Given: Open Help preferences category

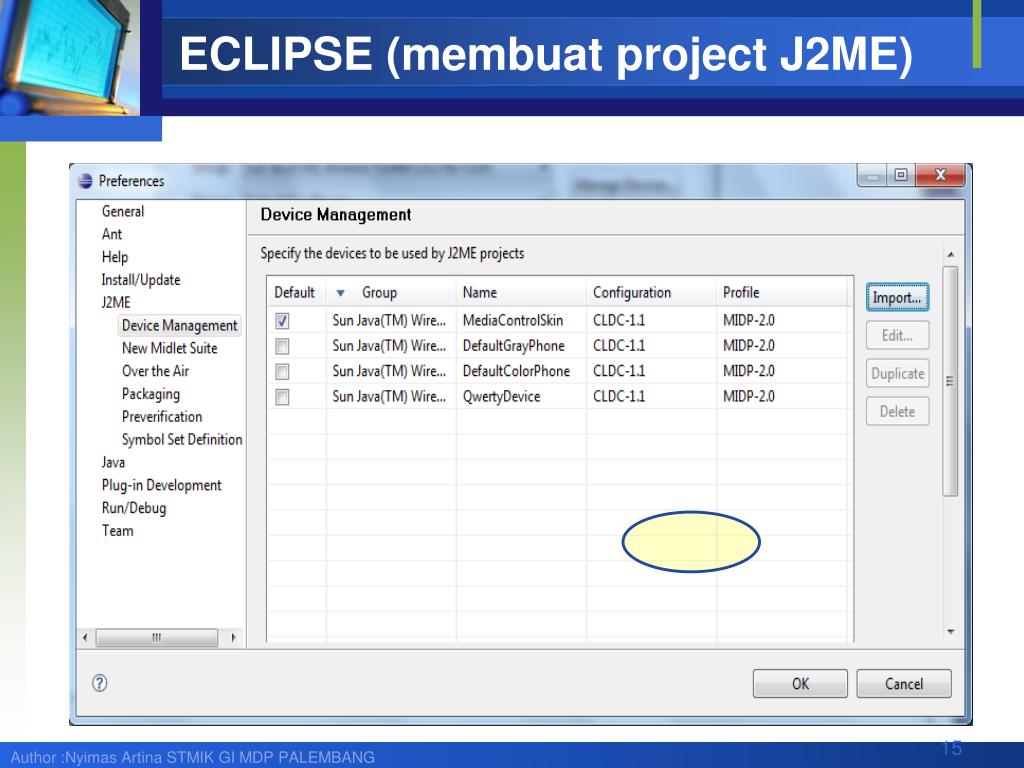Looking at the screenshot, I should click(115, 257).
